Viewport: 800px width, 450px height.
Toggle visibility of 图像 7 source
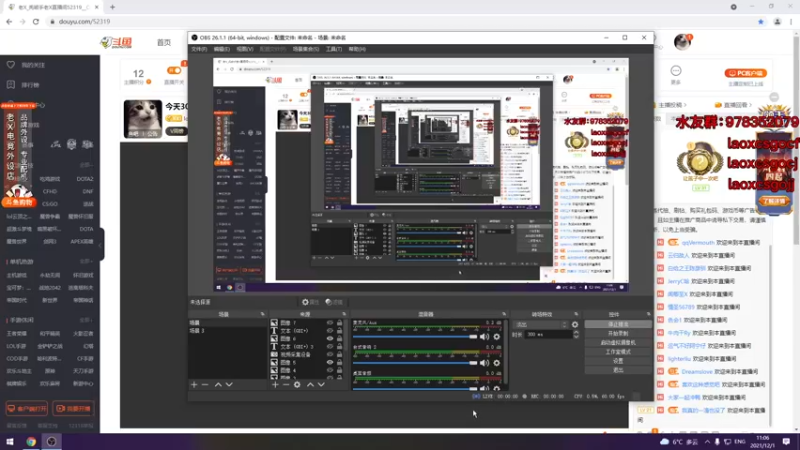[x=330, y=323]
